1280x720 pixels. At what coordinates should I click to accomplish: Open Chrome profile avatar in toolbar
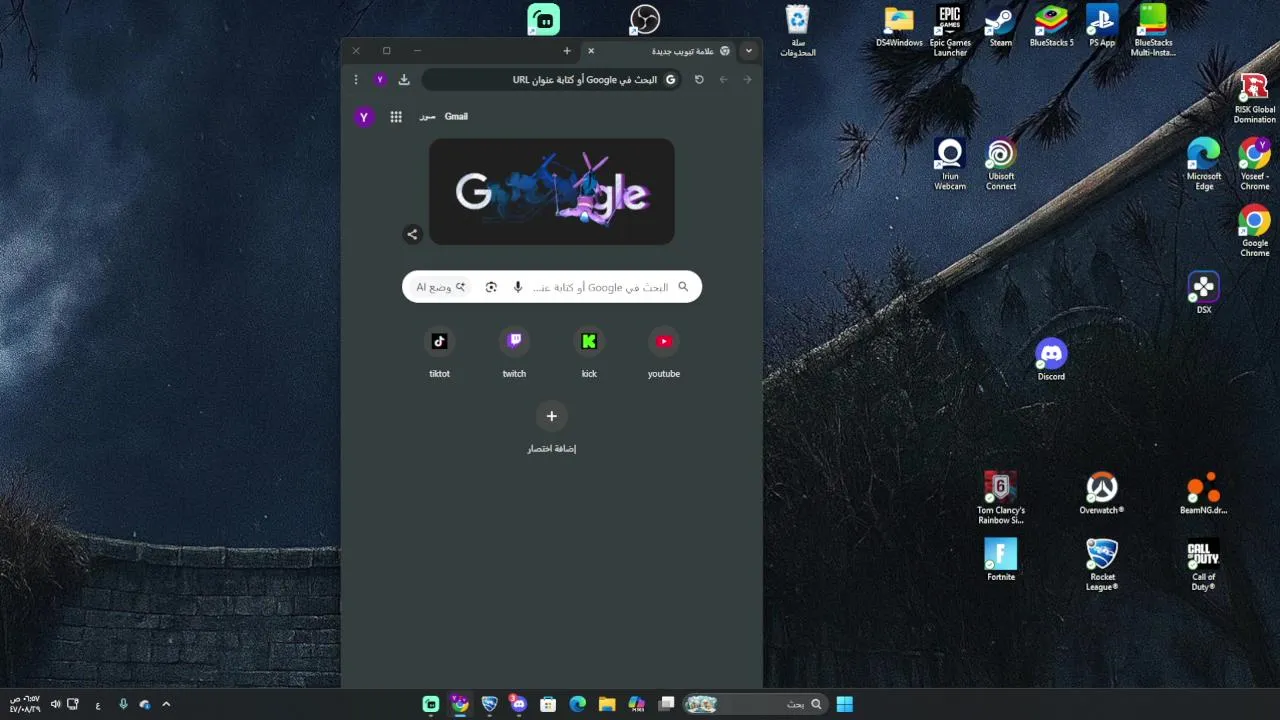coord(380,79)
